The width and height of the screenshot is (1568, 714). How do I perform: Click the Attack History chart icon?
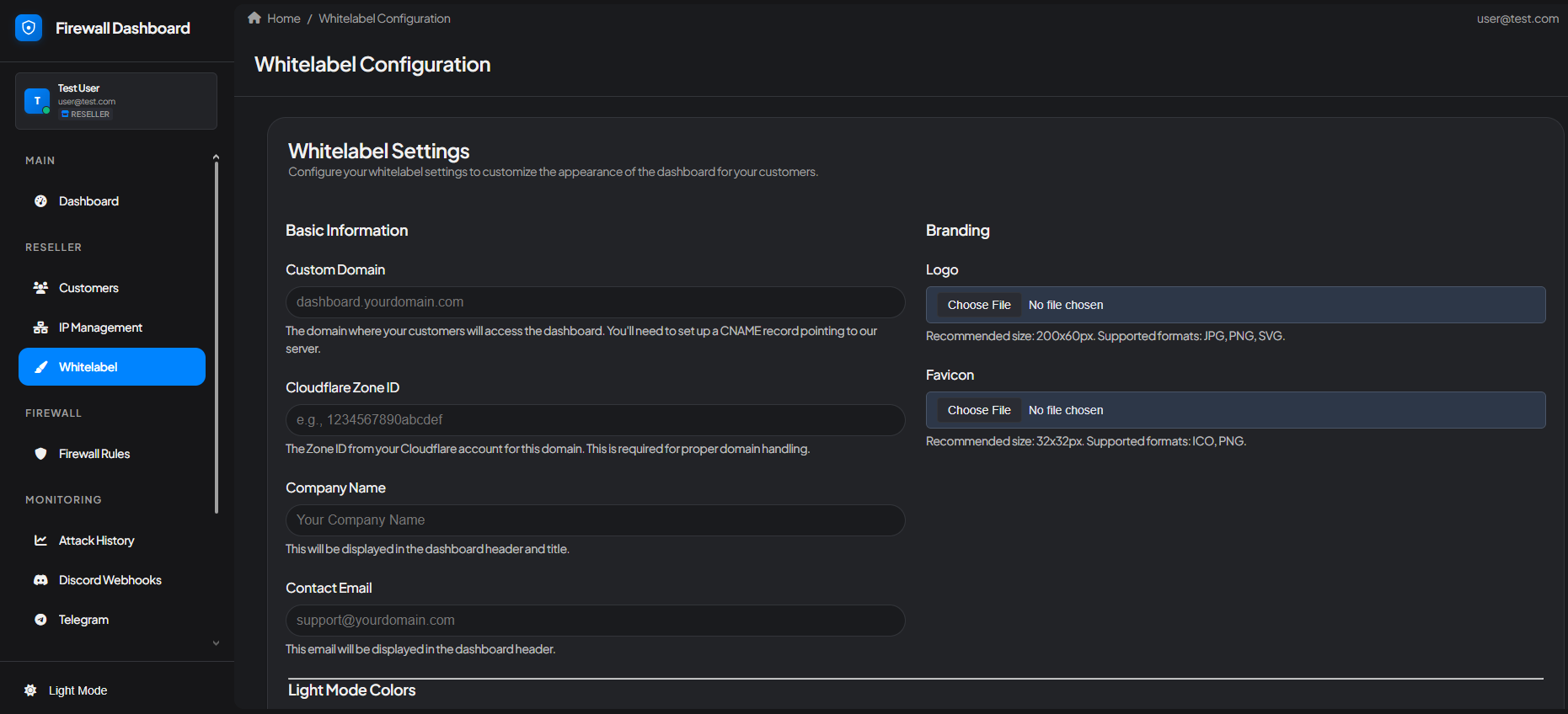40,541
